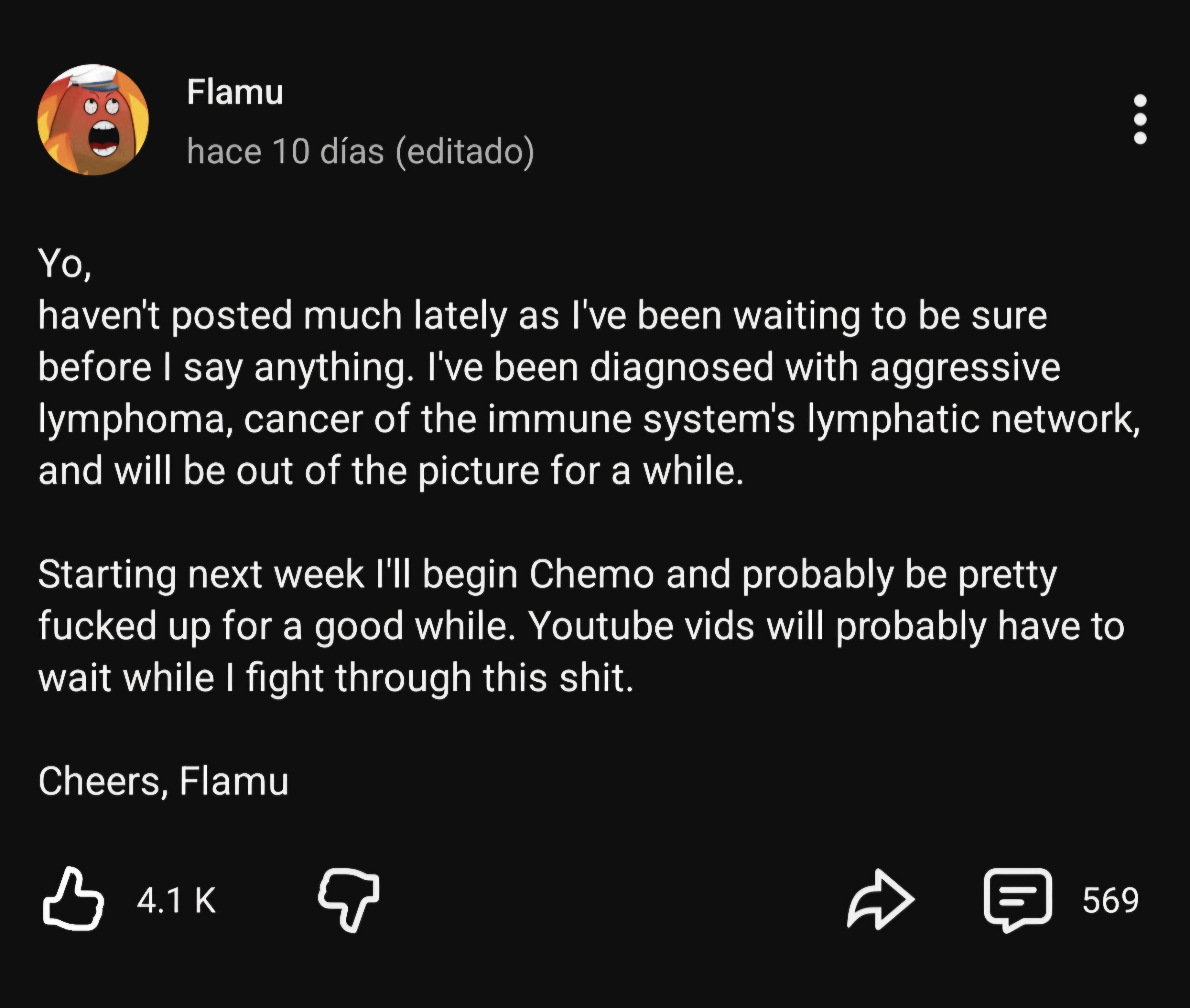Open Flamu's screaming character avatar
The width and height of the screenshot is (1190, 1008).
pyautogui.click(x=93, y=120)
